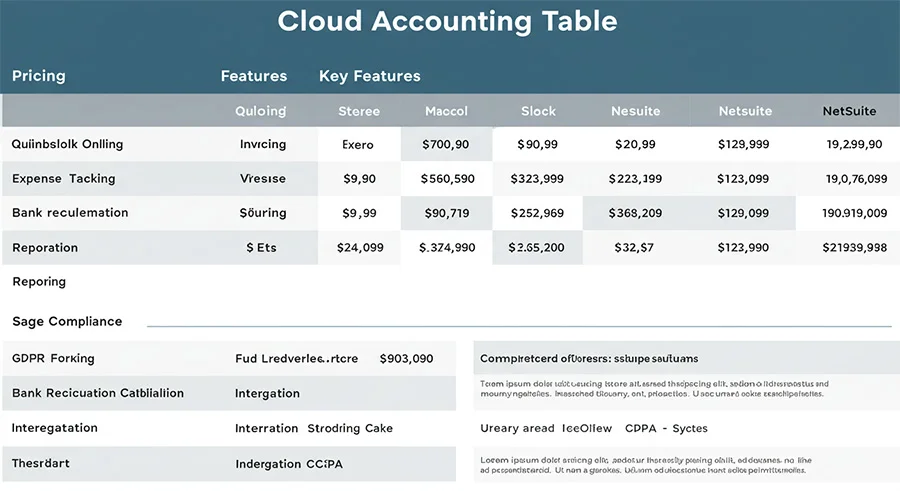Viewport: 900px width, 491px height.
Task: Click the Compinetcerd ofUoresrs heading
Action: pos(589,358)
